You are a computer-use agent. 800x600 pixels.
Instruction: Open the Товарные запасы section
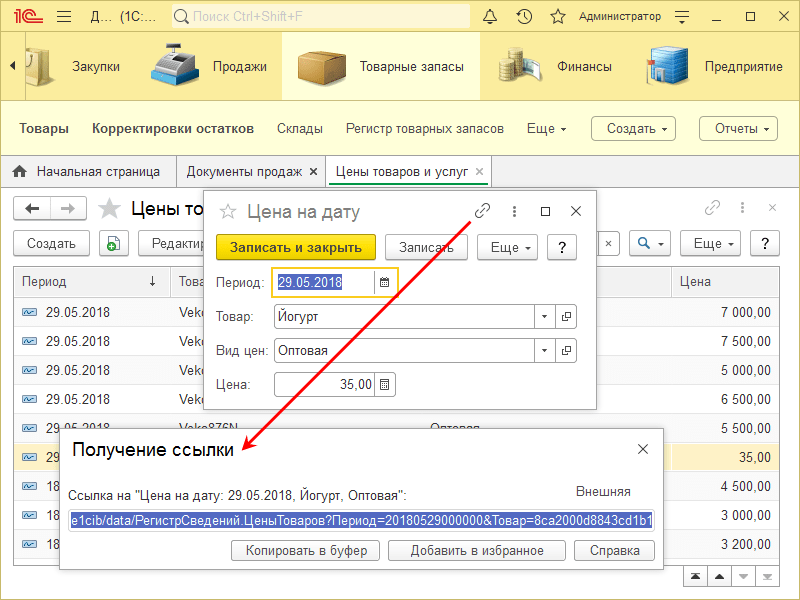tap(381, 66)
